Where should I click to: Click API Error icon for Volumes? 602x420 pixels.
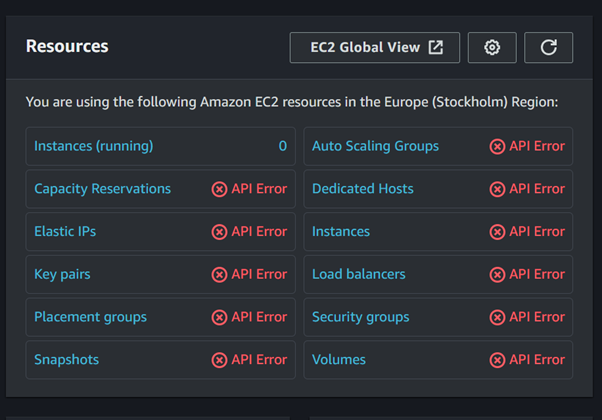point(497,360)
